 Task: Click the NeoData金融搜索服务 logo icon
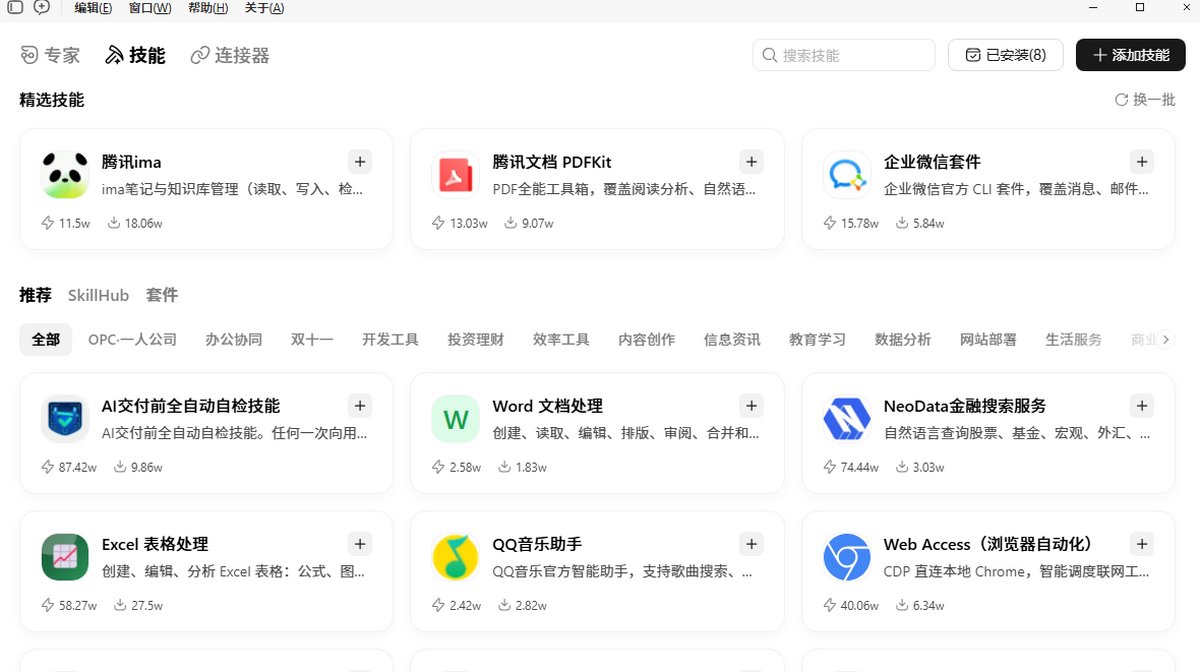pyautogui.click(x=847, y=419)
